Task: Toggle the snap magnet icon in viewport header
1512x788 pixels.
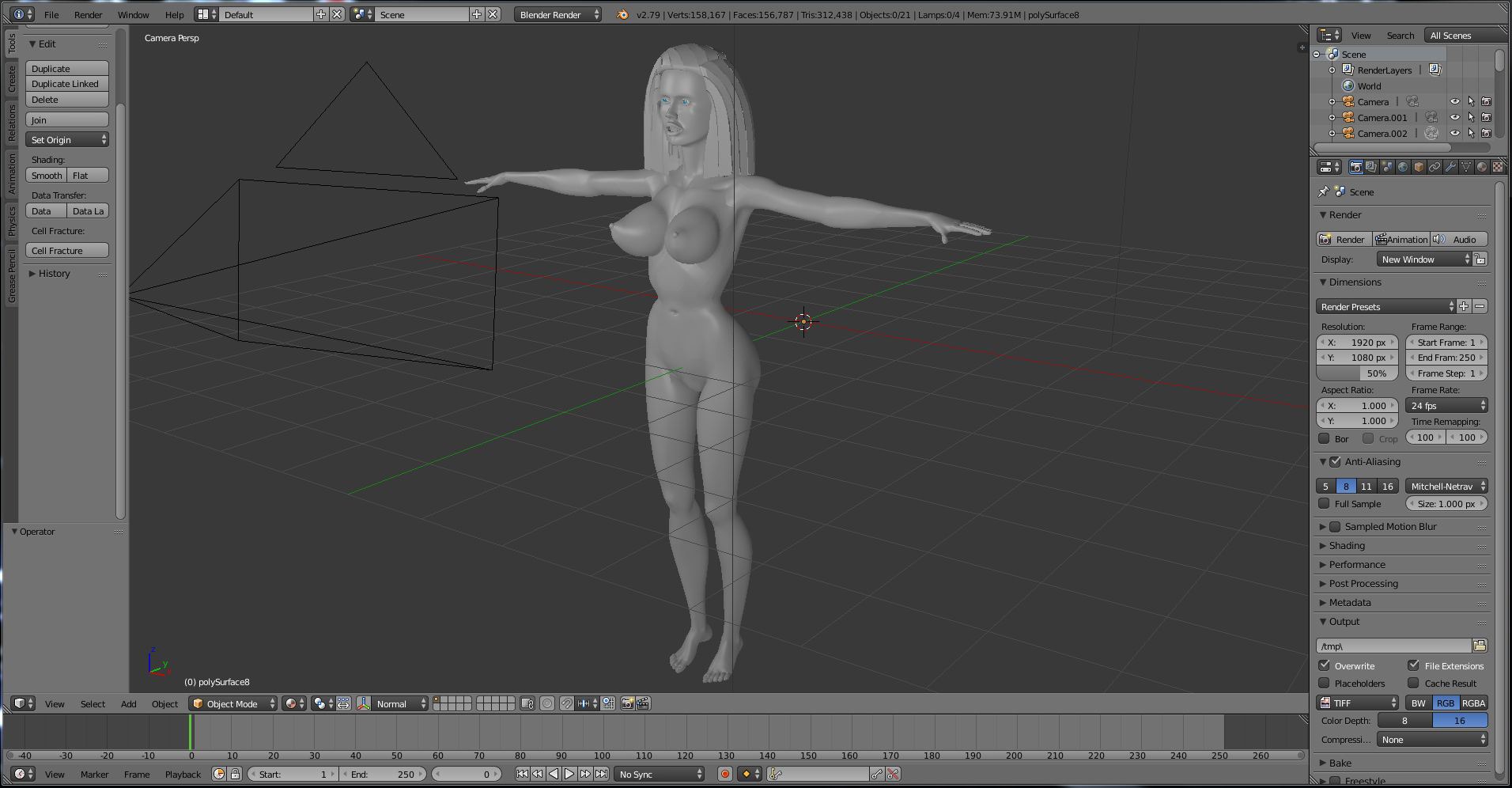Action: pyautogui.click(x=567, y=703)
